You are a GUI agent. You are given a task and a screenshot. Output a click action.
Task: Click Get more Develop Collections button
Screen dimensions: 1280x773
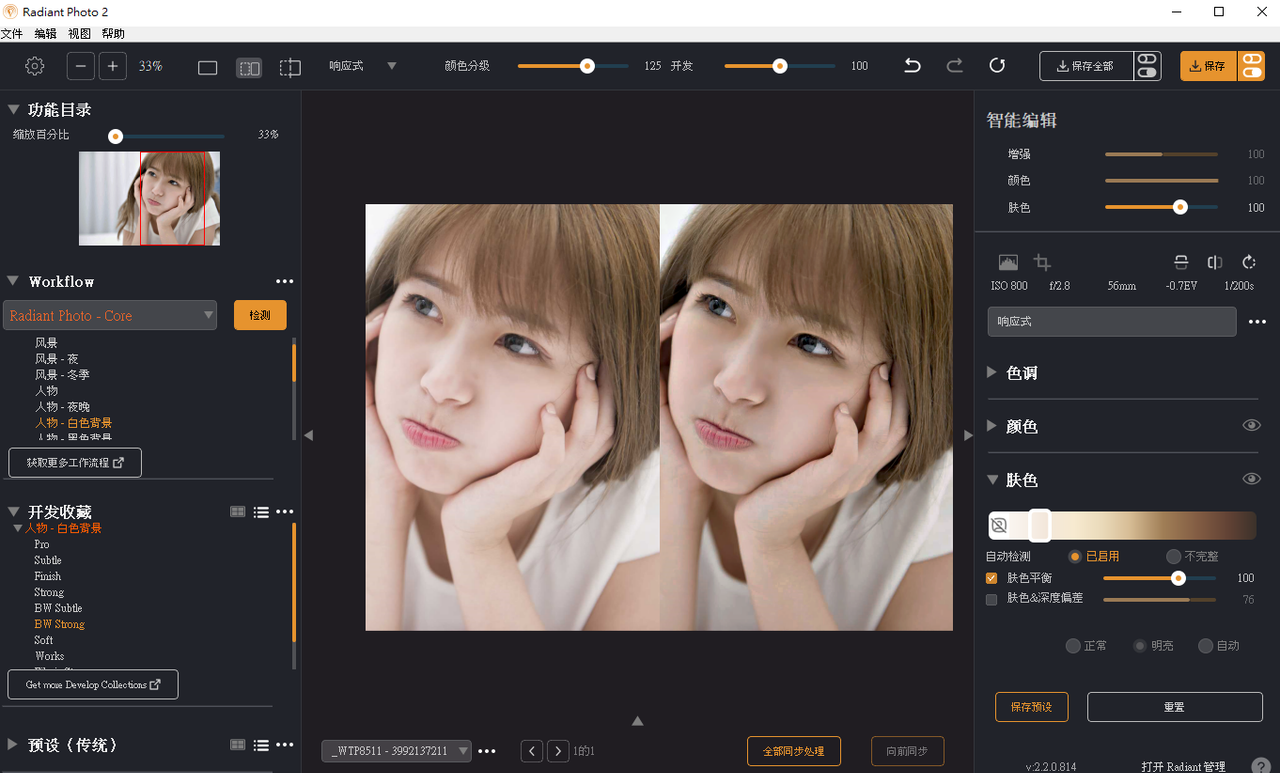click(93, 685)
